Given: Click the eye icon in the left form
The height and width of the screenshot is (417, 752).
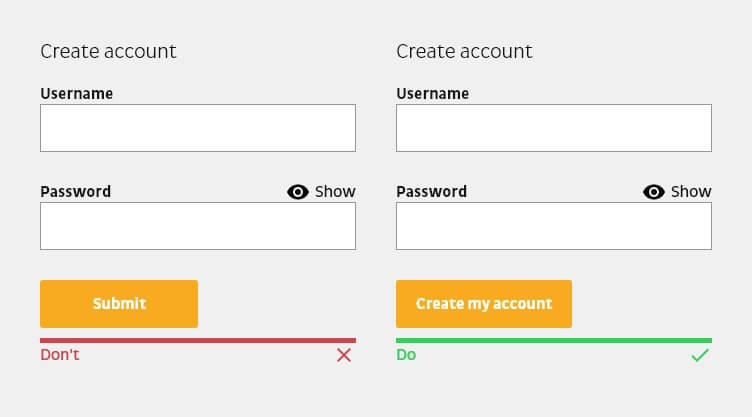Looking at the screenshot, I should click(x=298, y=192).
